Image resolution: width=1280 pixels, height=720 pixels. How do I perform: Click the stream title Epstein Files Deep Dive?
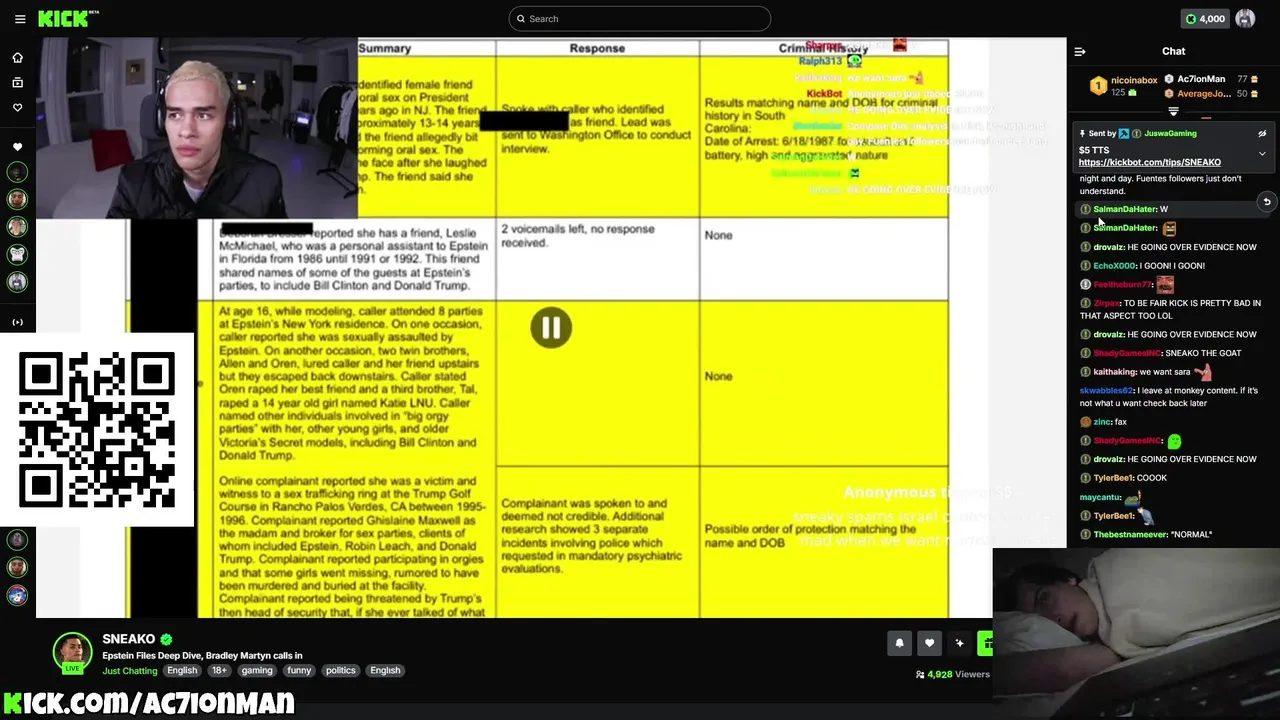tap(202, 656)
